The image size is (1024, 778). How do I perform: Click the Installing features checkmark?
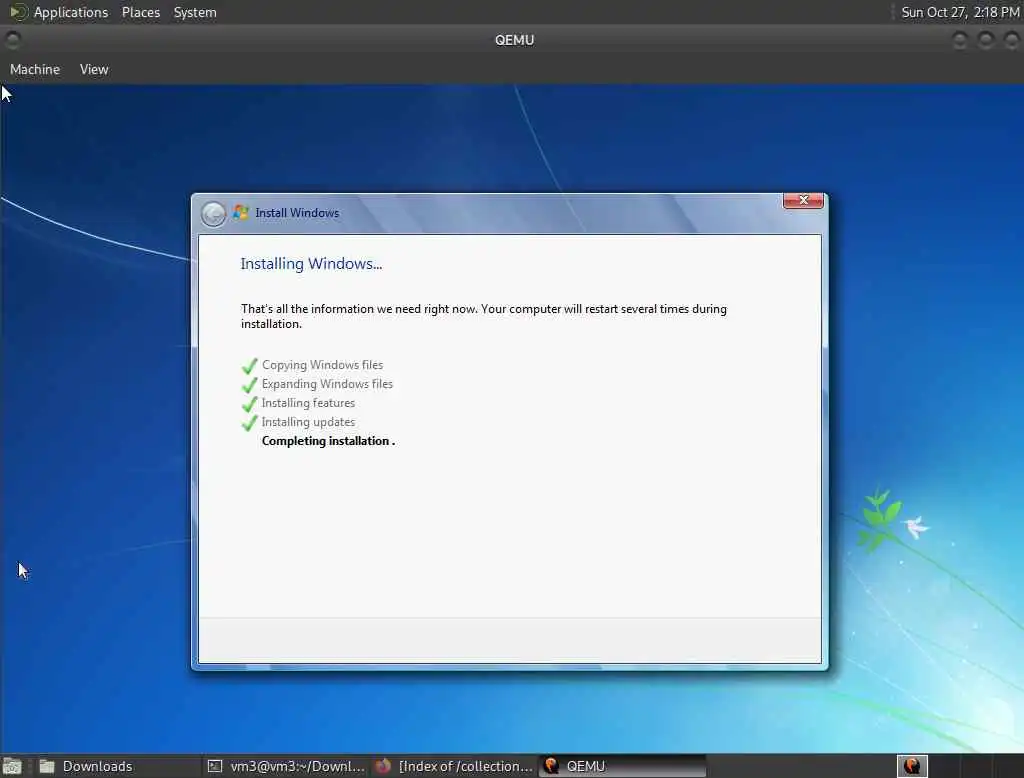(249, 404)
